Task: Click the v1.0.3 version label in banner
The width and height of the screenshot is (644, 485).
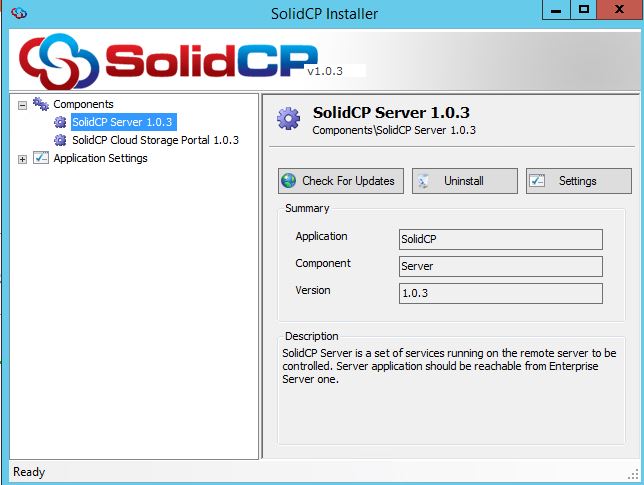Action: pyautogui.click(x=325, y=71)
